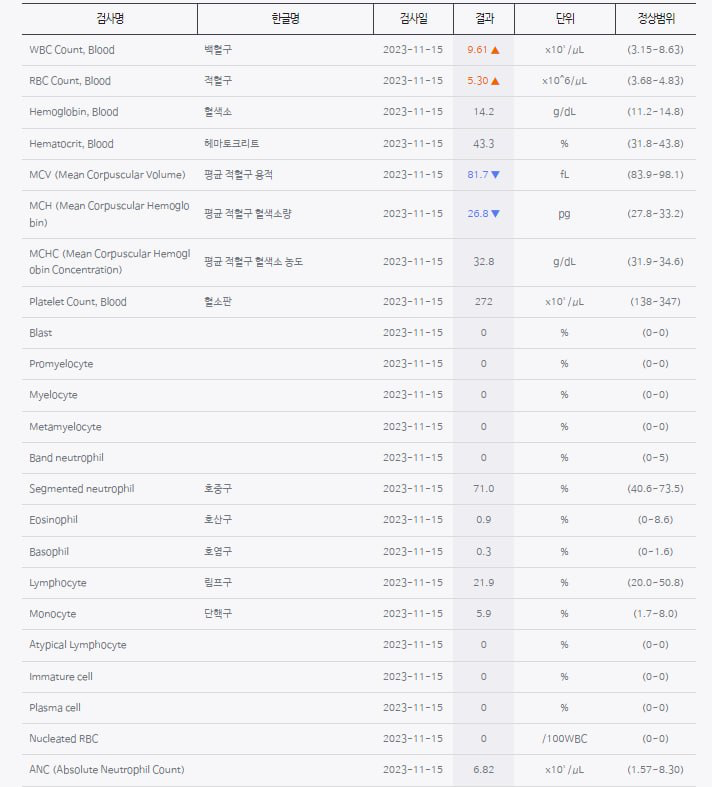Click the 검사명 column header
The width and height of the screenshot is (712, 787).
[x=110, y=19]
